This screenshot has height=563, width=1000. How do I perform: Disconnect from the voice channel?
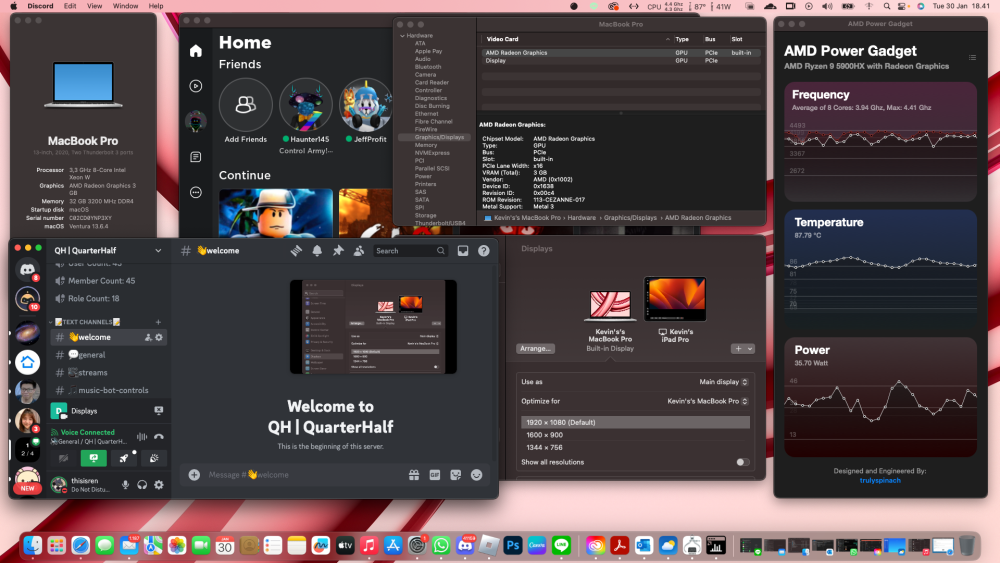pos(159,437)
